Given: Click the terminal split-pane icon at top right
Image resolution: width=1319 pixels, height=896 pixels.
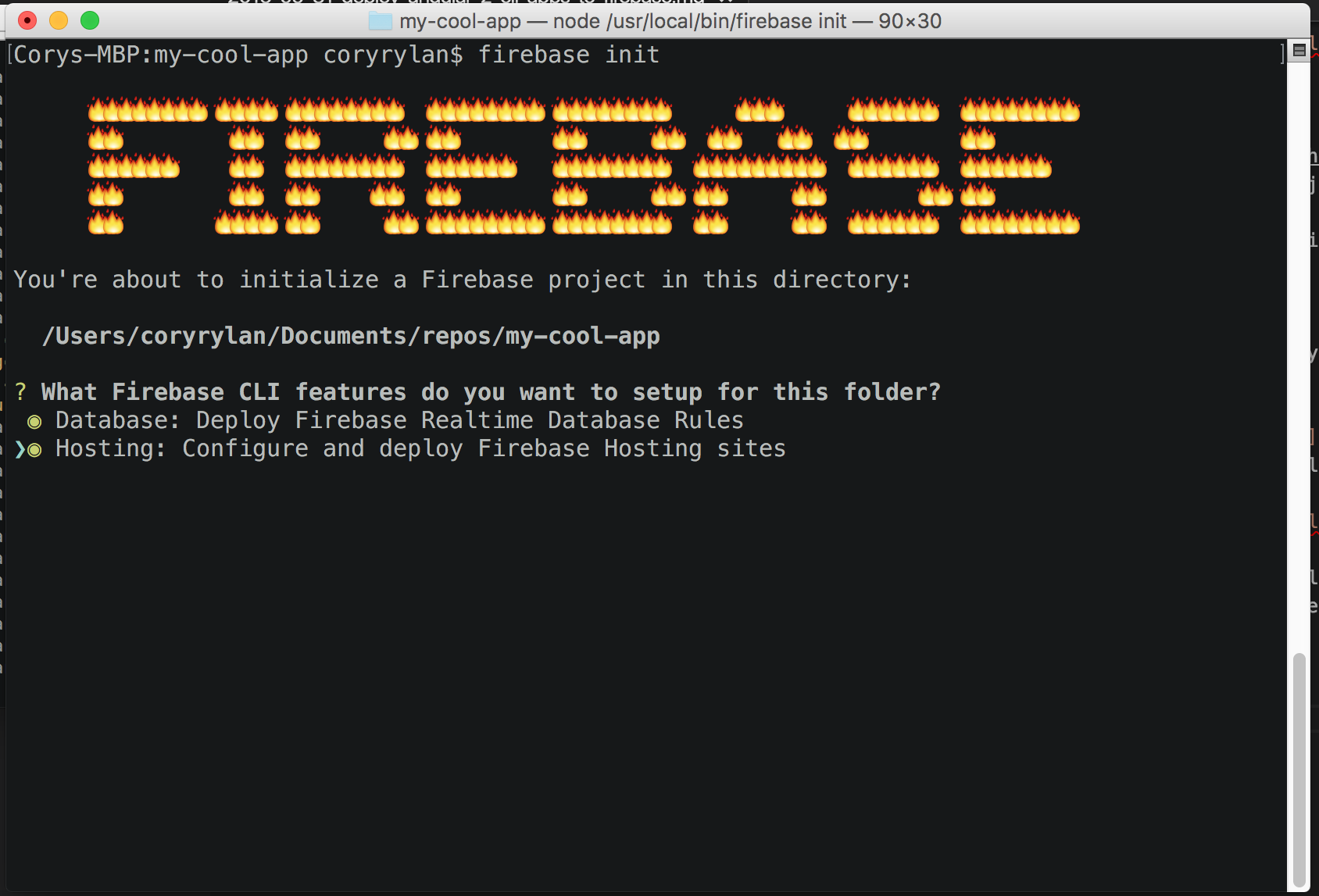Looking at the screenshot, I should (1299, 50).
